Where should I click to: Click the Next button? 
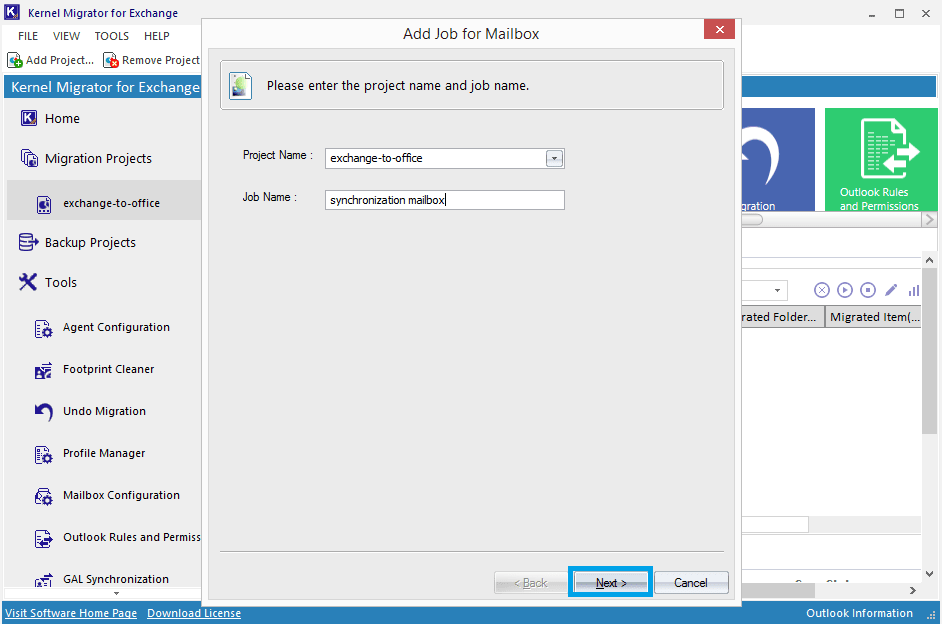tap(611, 583)
